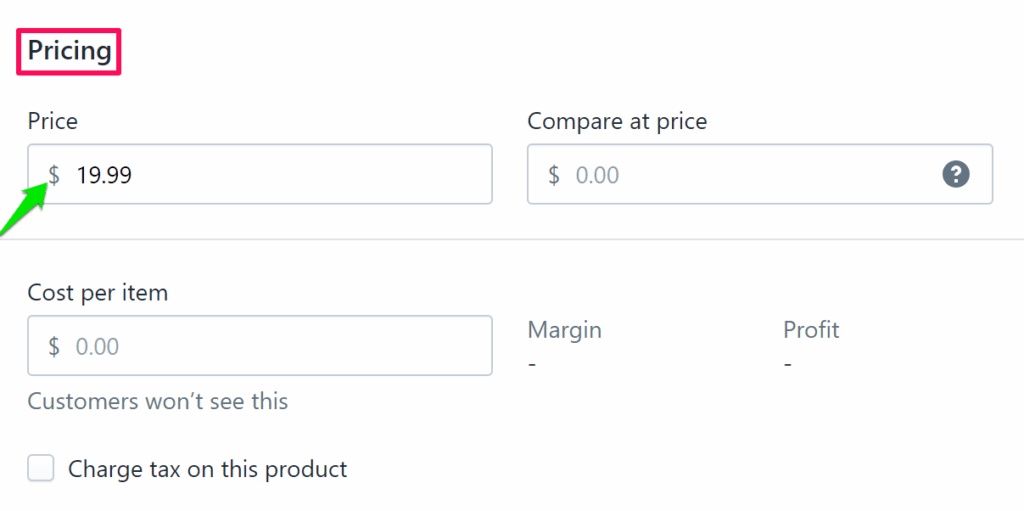This screenshot has width=1024, height=511.
Task: Click the dash value under Profit
Action: [788, 363]
